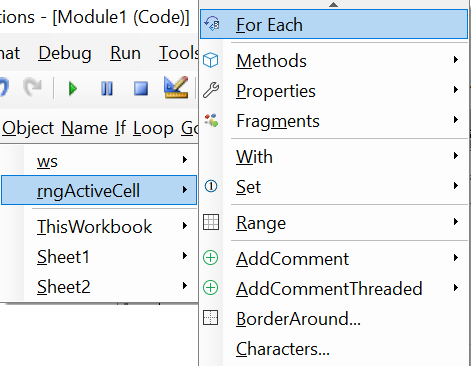This screenshot has width=471, height=366.
Task: Expand the AddComment submenu arrow
Action: click(456, 258)
